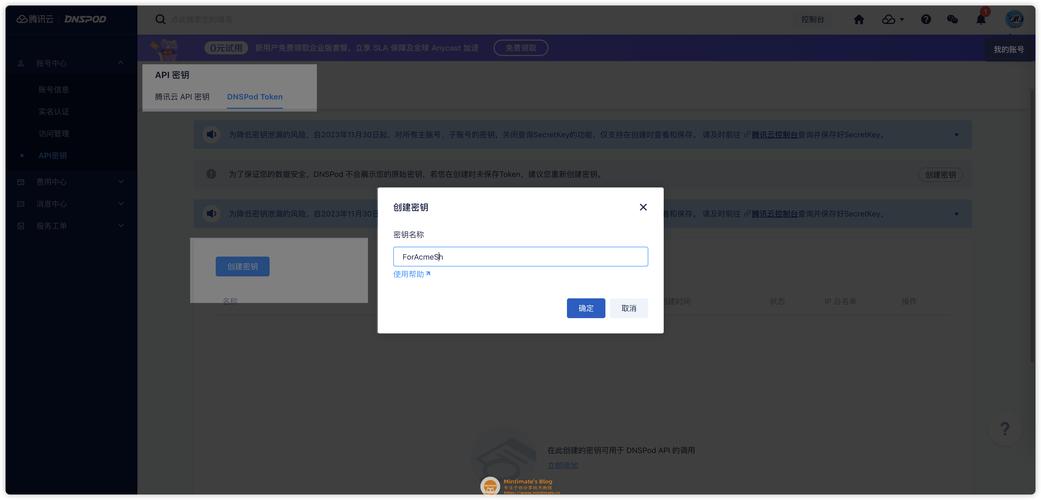Click the 立即添加 link in empty state
Viewport: 1041px width, 500px height.
[x=562, y=465]
